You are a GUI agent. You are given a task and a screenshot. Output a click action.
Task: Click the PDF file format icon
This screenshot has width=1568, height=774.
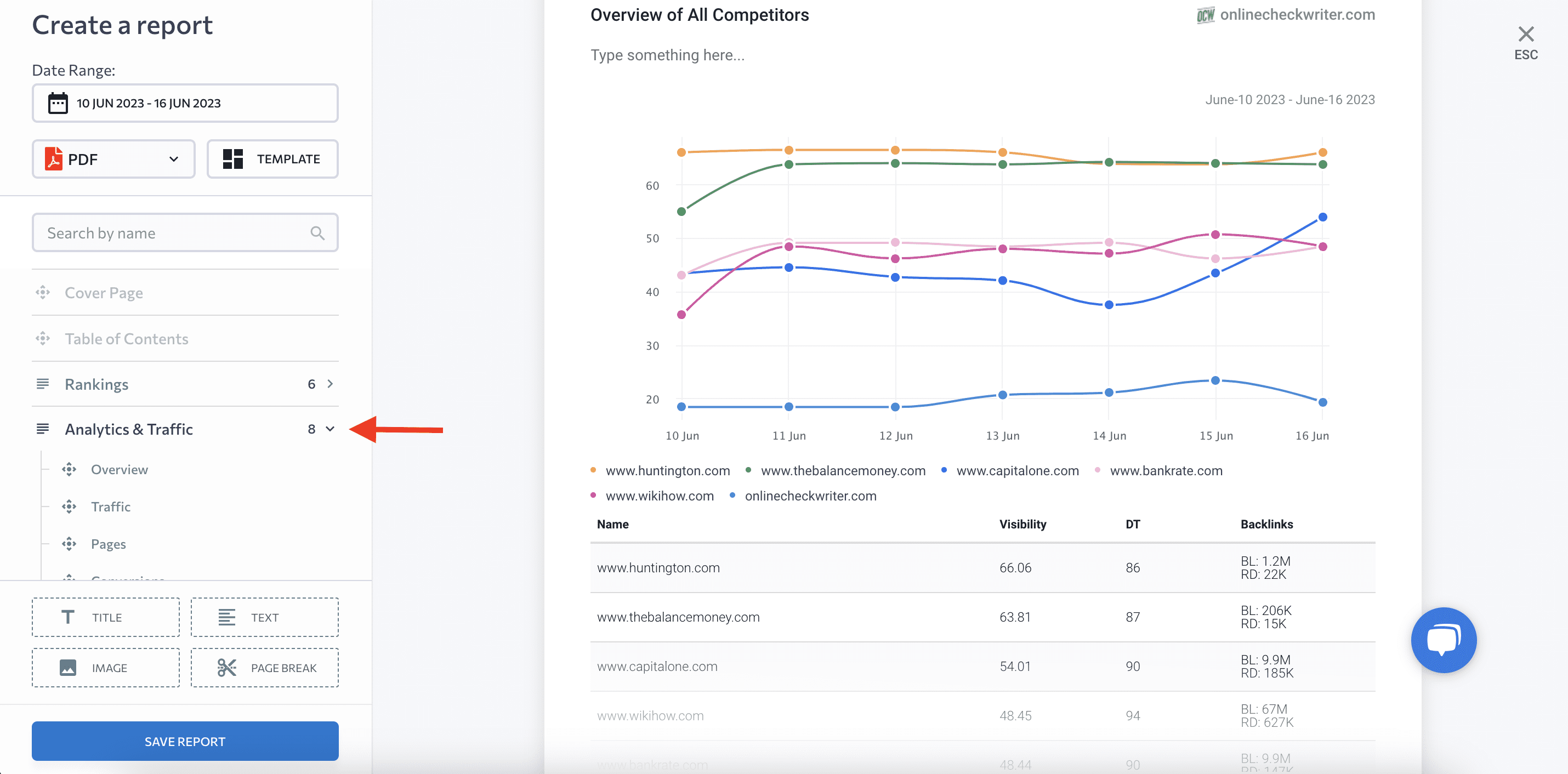point(54,159)
